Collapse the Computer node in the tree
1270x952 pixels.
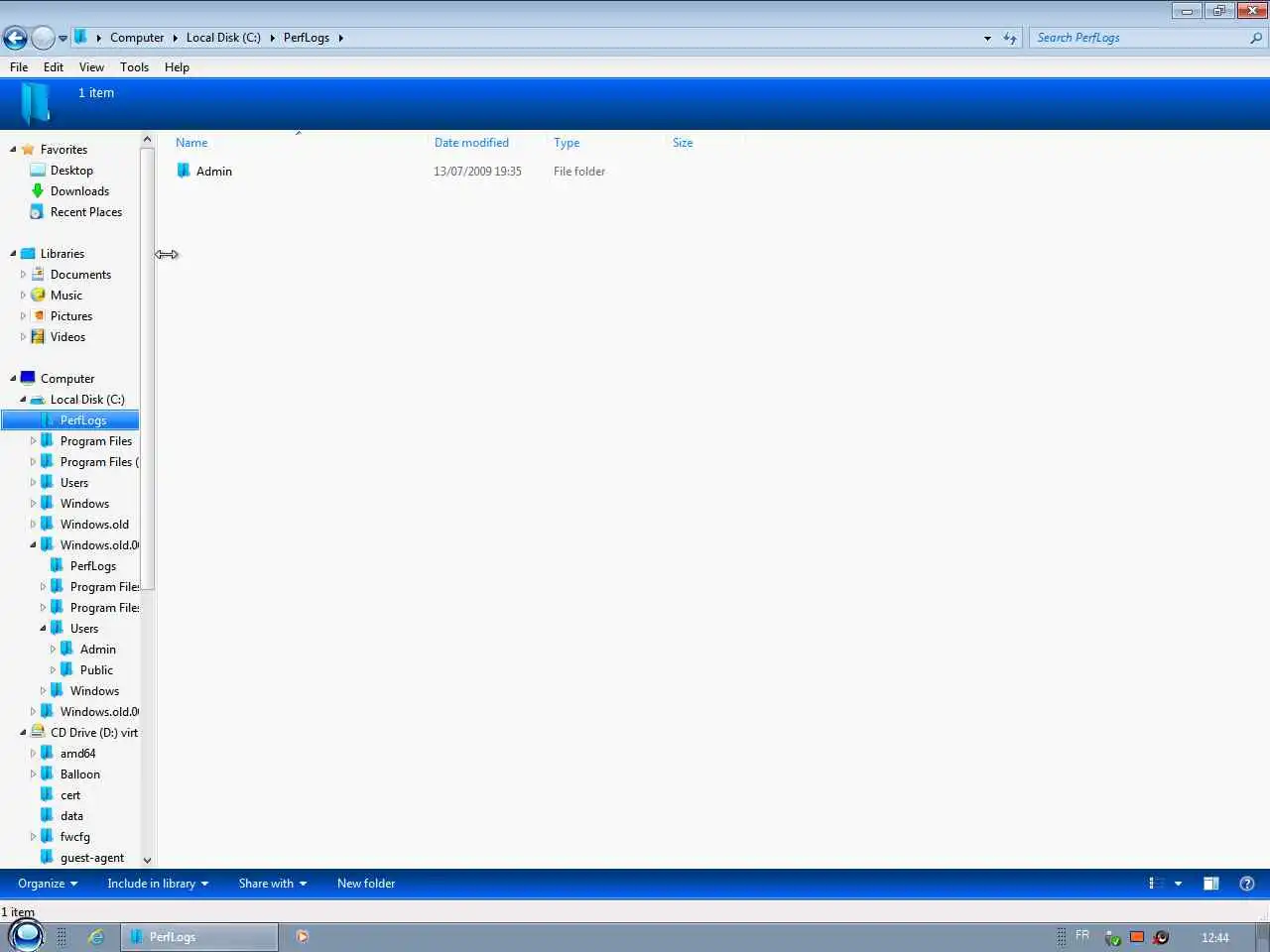pos(13,379)
